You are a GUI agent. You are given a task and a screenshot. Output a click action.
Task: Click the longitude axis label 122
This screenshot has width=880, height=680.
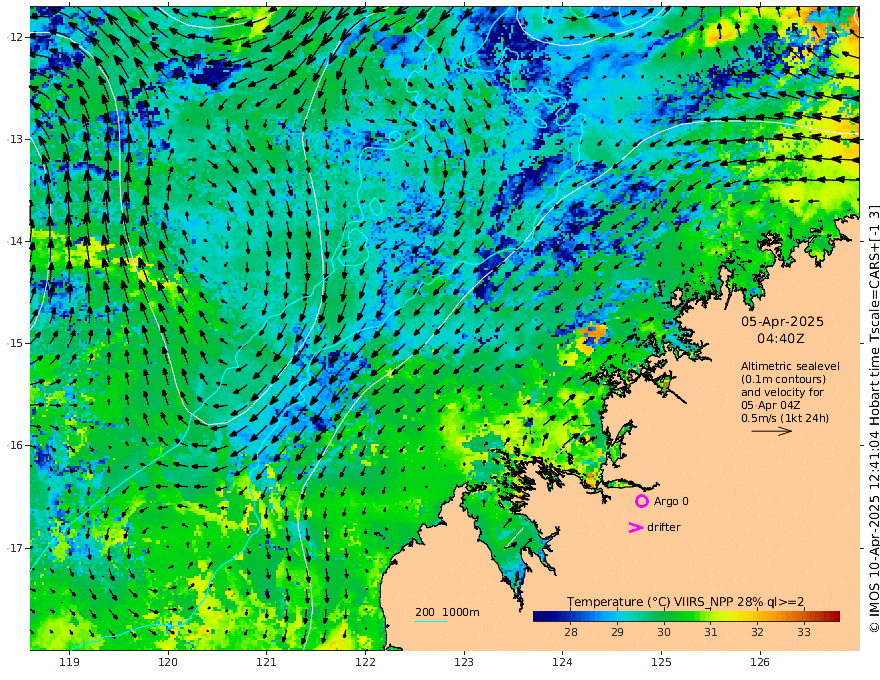coord(365,663)
